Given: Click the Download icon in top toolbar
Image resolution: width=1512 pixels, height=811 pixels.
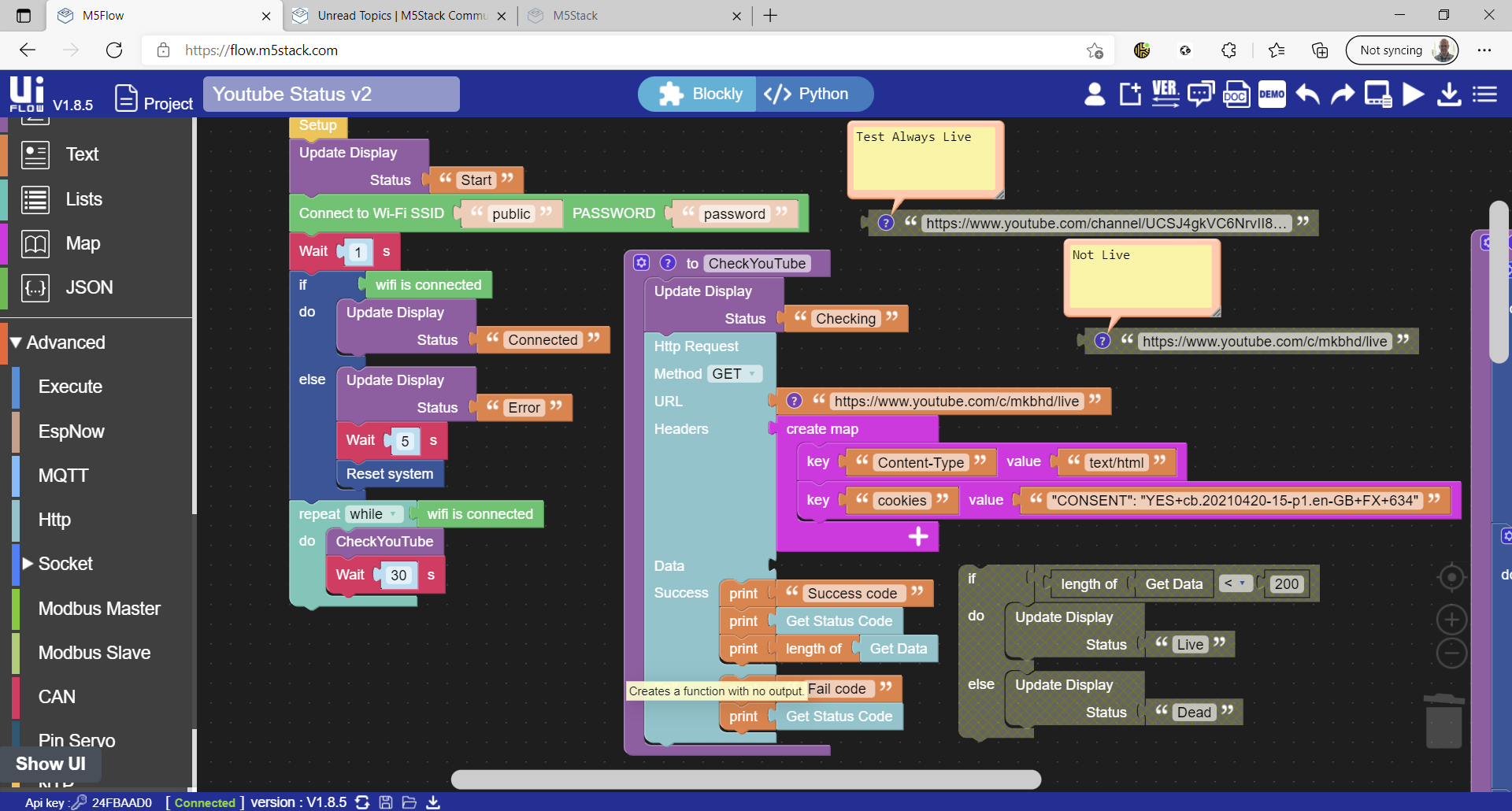Looking at the screenshot, I should [x=1449, y=94].
